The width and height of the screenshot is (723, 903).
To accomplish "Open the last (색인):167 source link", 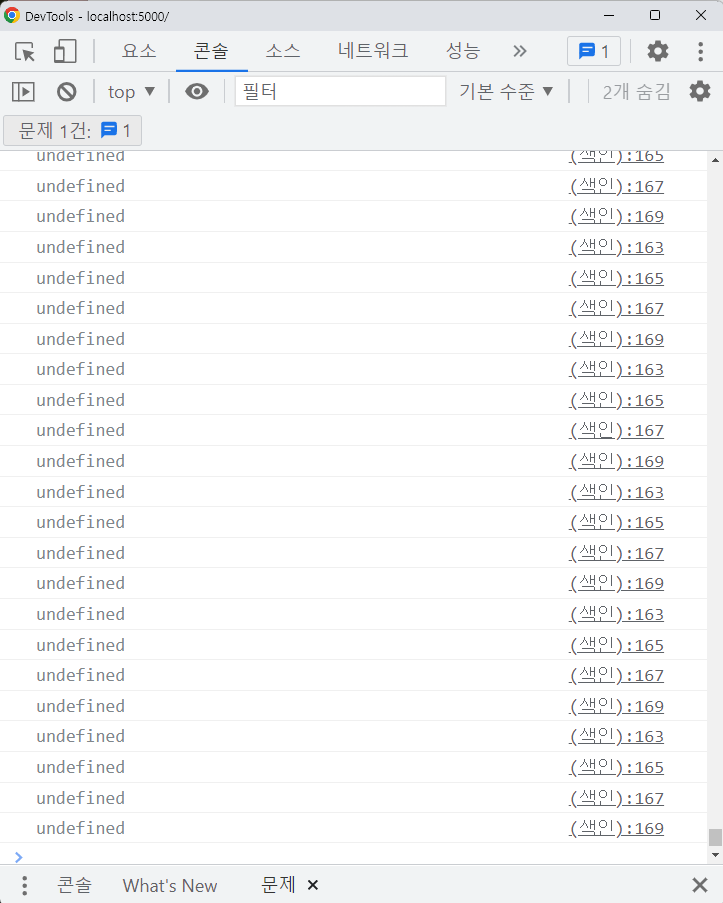I will [616, 798].
